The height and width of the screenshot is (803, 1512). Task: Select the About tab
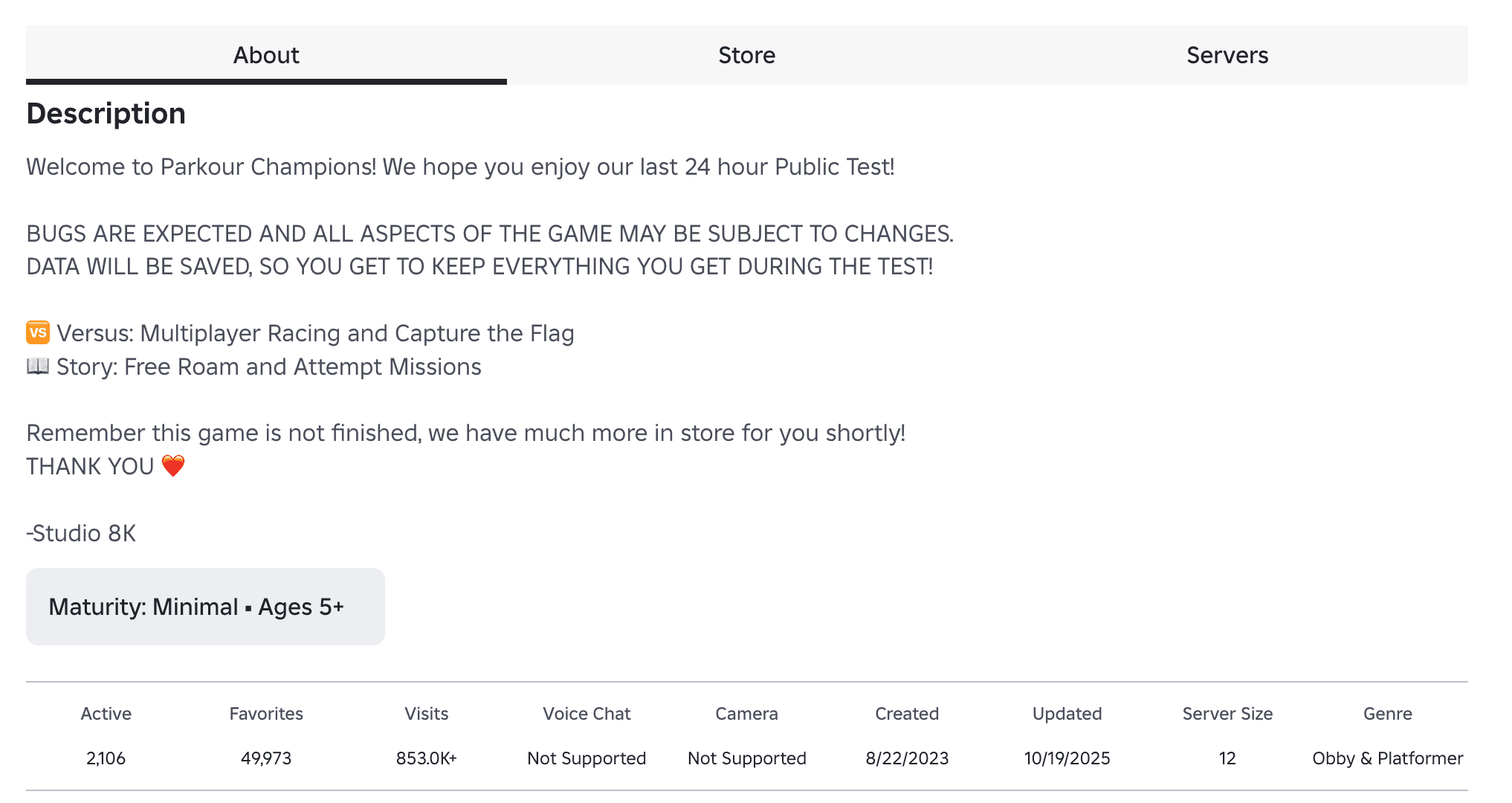pyautogui.click(x=266, y=54)
